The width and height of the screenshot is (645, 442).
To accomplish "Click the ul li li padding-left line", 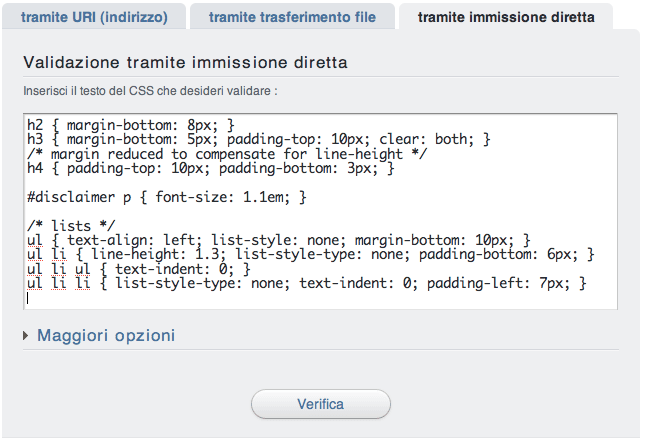I will point(306,283).
